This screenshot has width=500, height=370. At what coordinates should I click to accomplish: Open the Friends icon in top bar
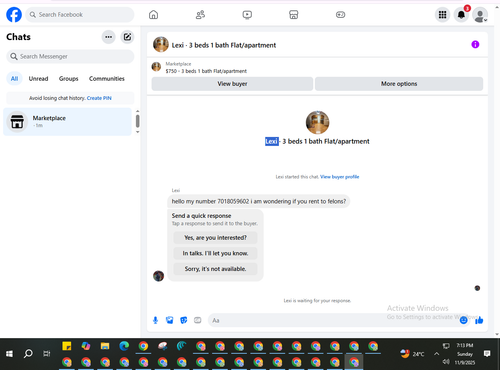pos(200,15)
